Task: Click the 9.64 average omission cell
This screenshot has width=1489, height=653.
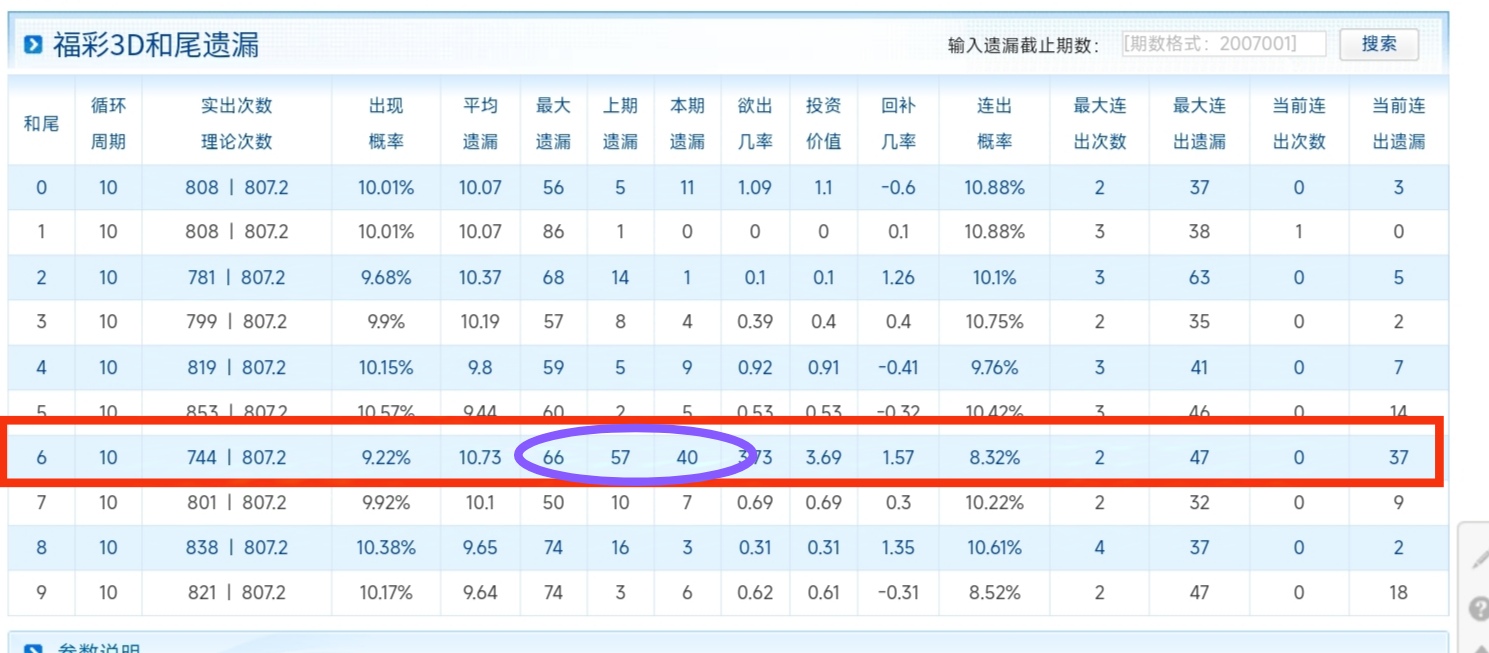Action: coord(480,592)
